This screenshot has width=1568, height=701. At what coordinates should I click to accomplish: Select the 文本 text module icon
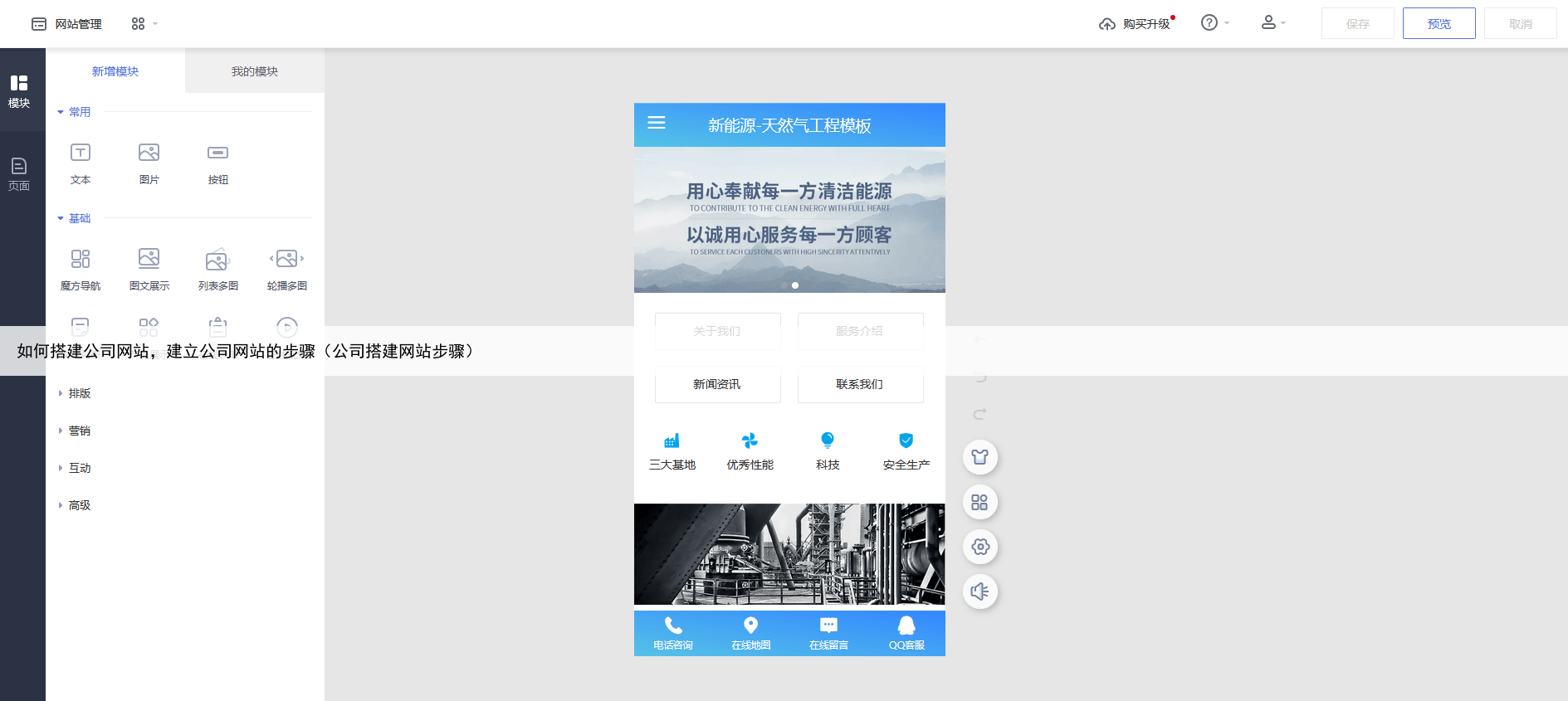81,153
